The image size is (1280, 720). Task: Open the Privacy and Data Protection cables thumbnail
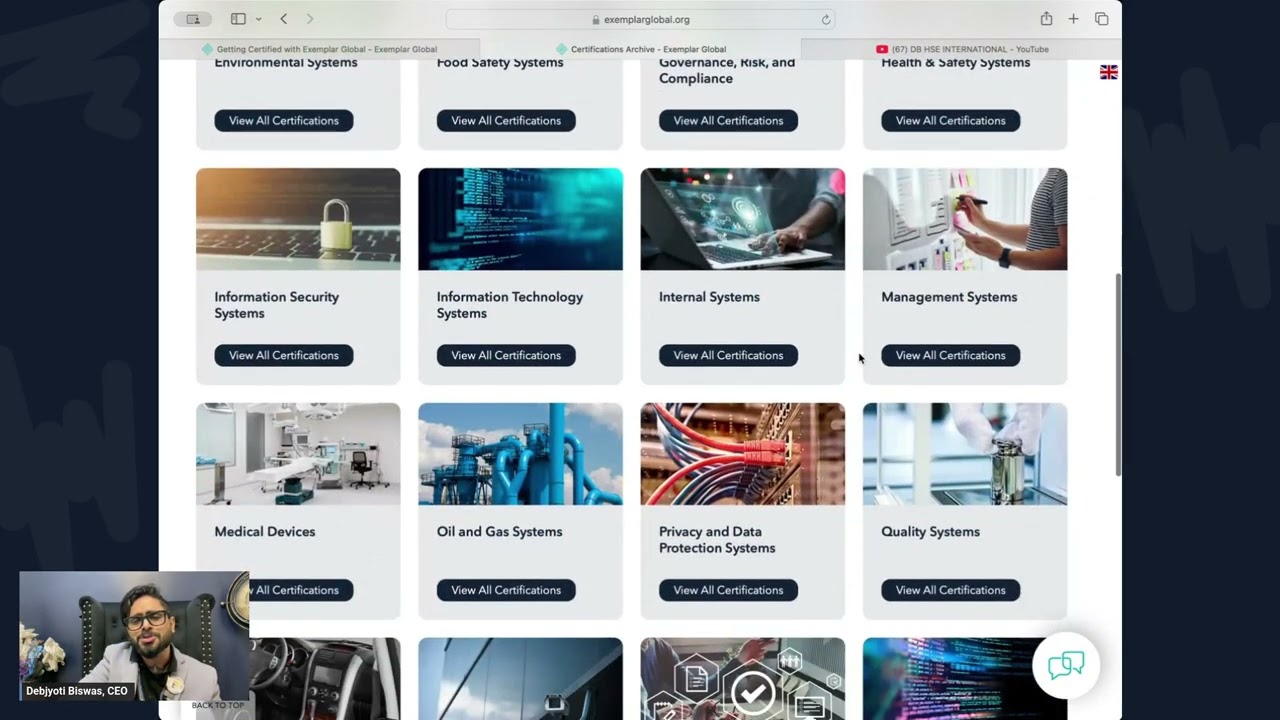click(x=743, y=454)
